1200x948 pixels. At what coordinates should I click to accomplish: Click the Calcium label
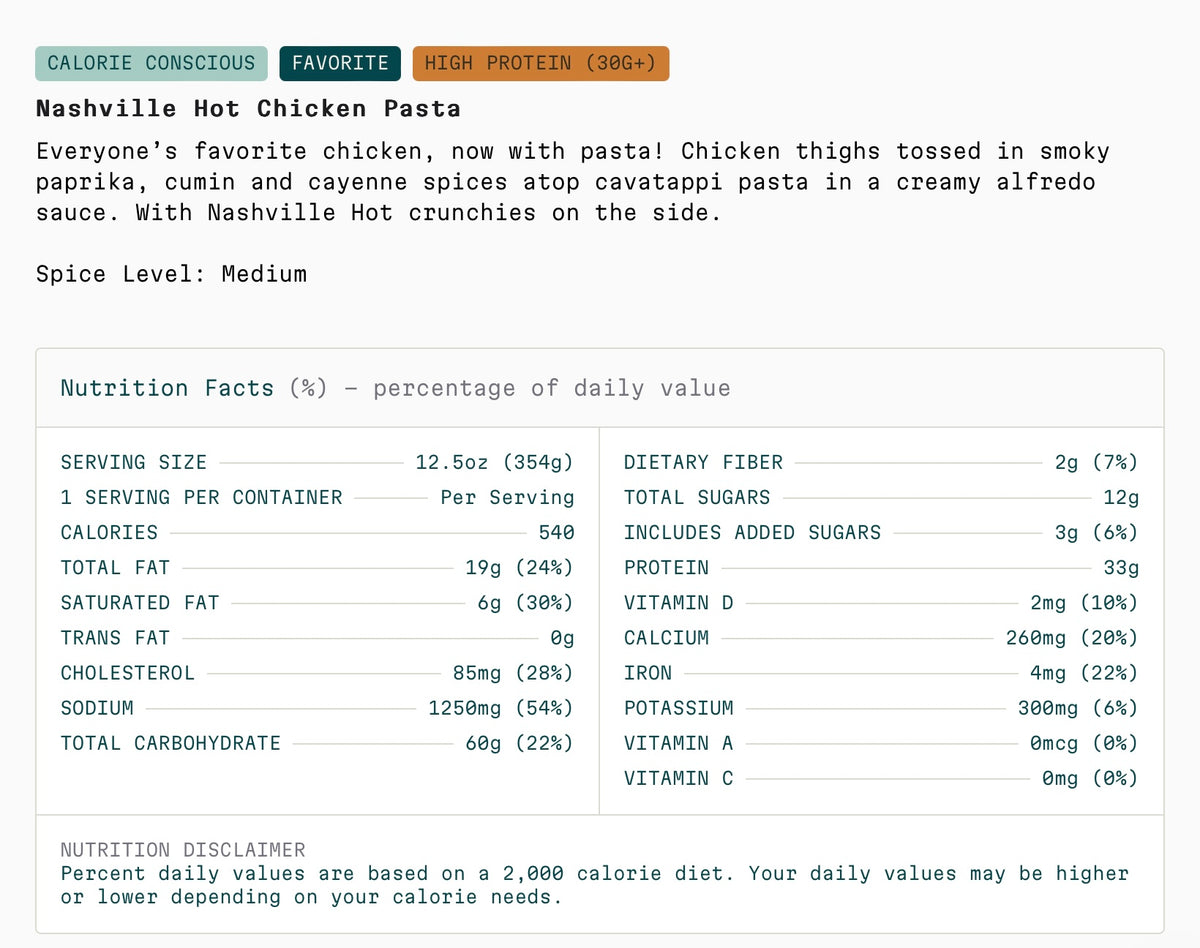[x=667, y=637]
